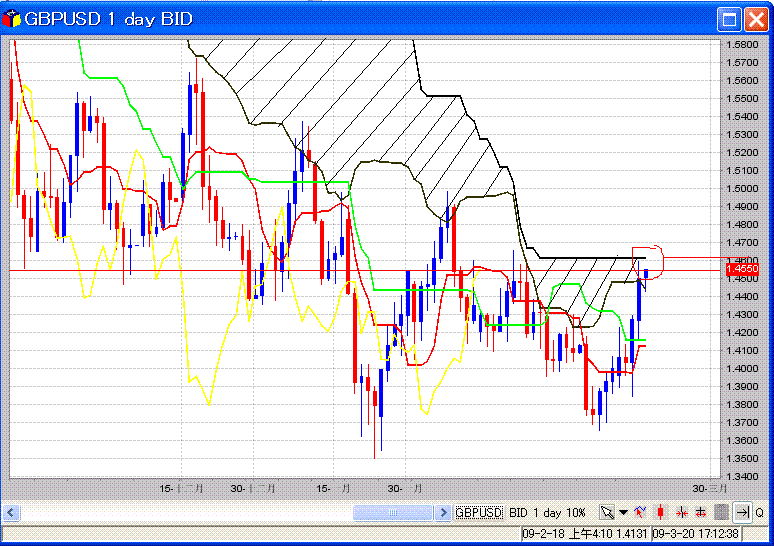Click the application icon in title bar

pos(11,19)
